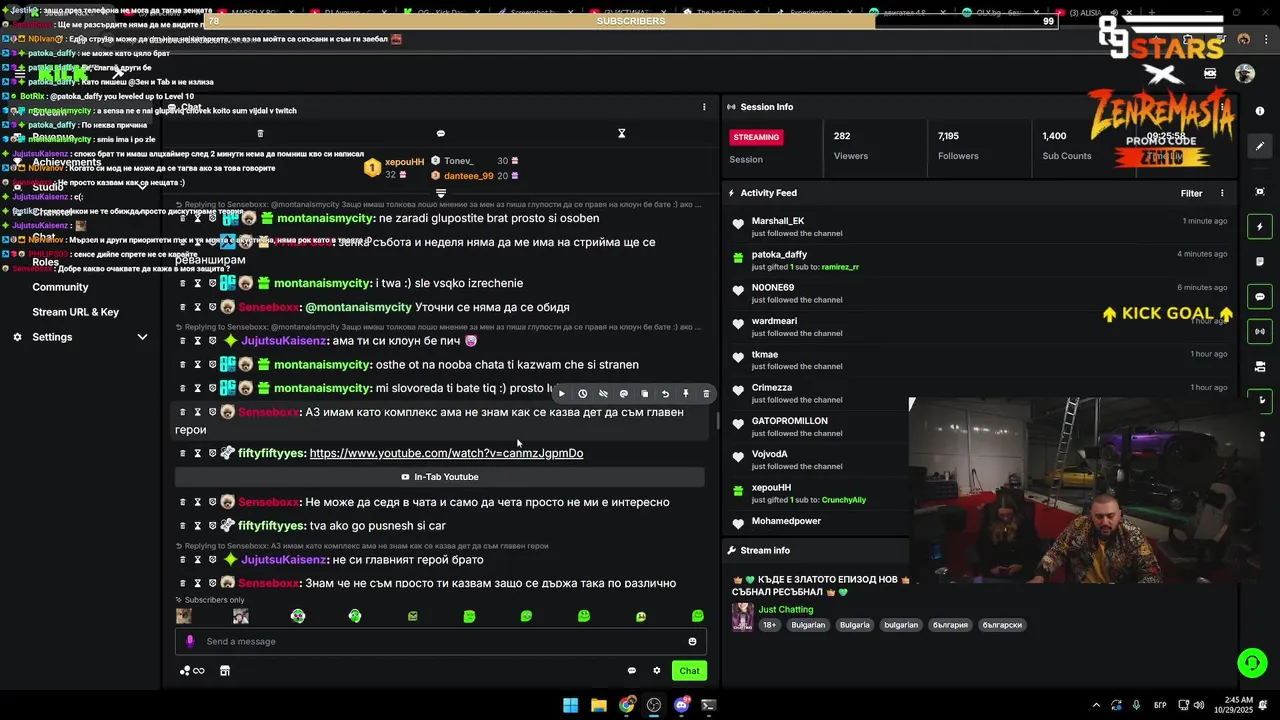Click the play icon in message hover toolbar

[561, 394]
